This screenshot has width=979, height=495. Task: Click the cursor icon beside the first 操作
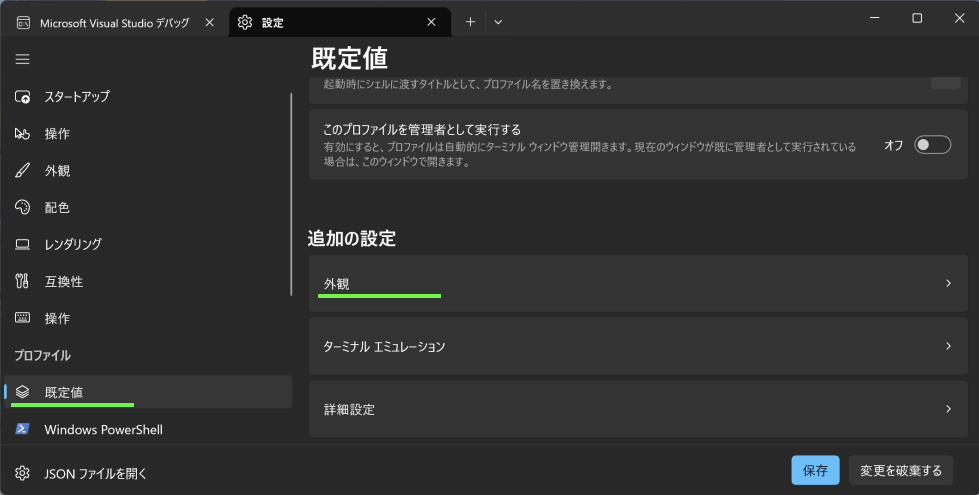pos(22,134)
